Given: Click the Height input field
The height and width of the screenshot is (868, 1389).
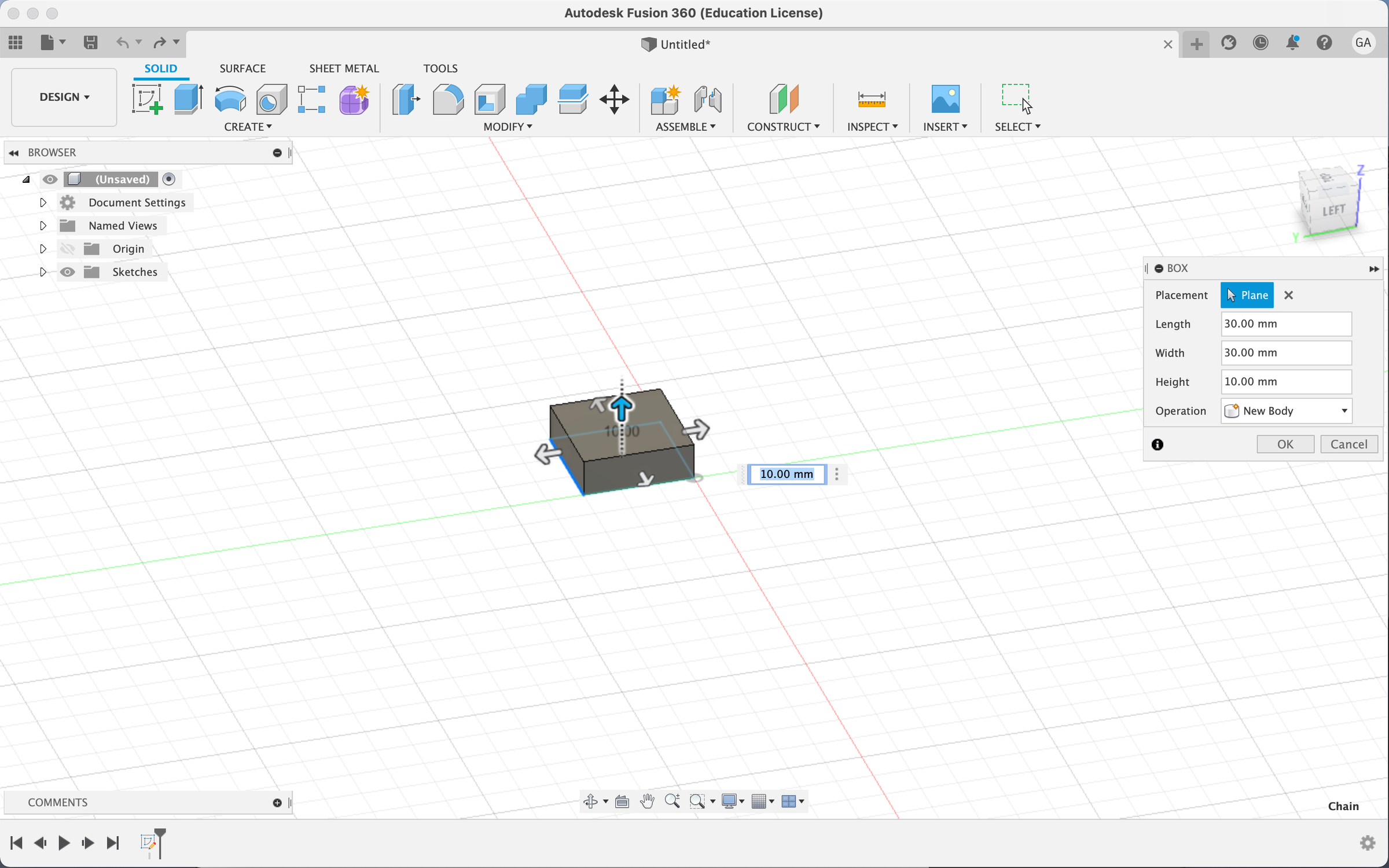Looking at the screenshot, I should tap(1286, 382).
